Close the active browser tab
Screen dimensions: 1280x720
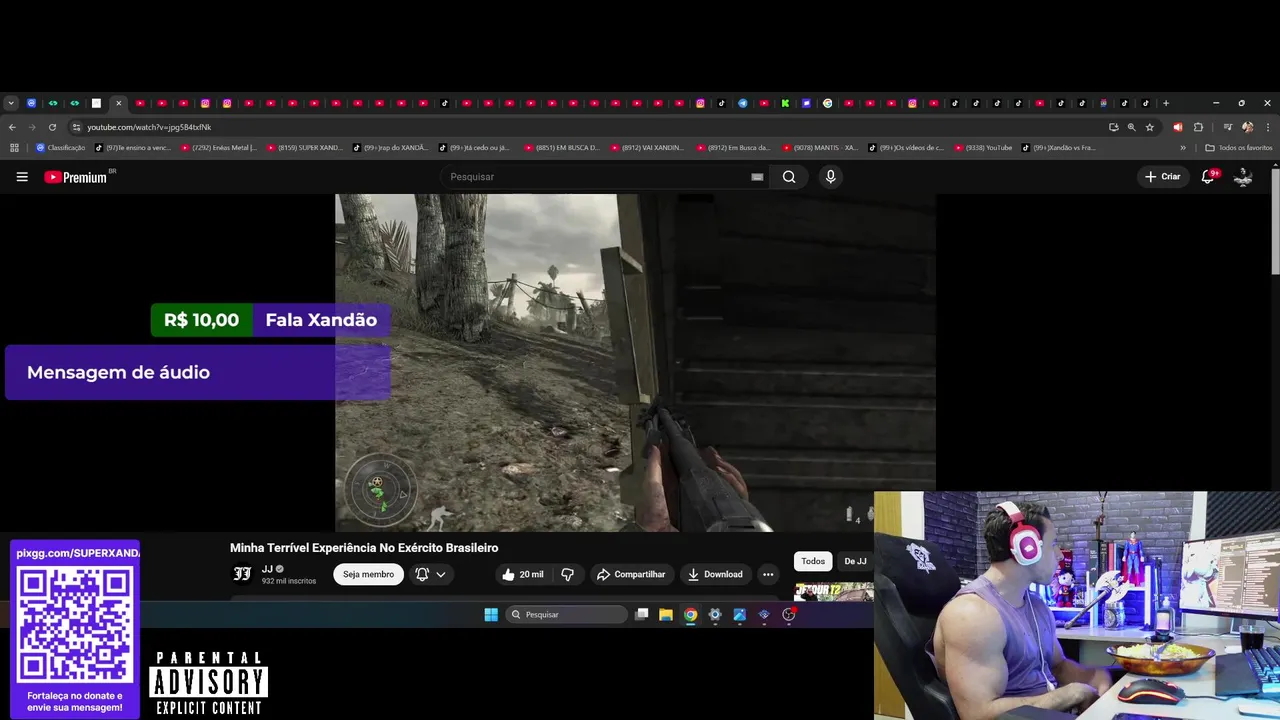[x=118, y=103]
